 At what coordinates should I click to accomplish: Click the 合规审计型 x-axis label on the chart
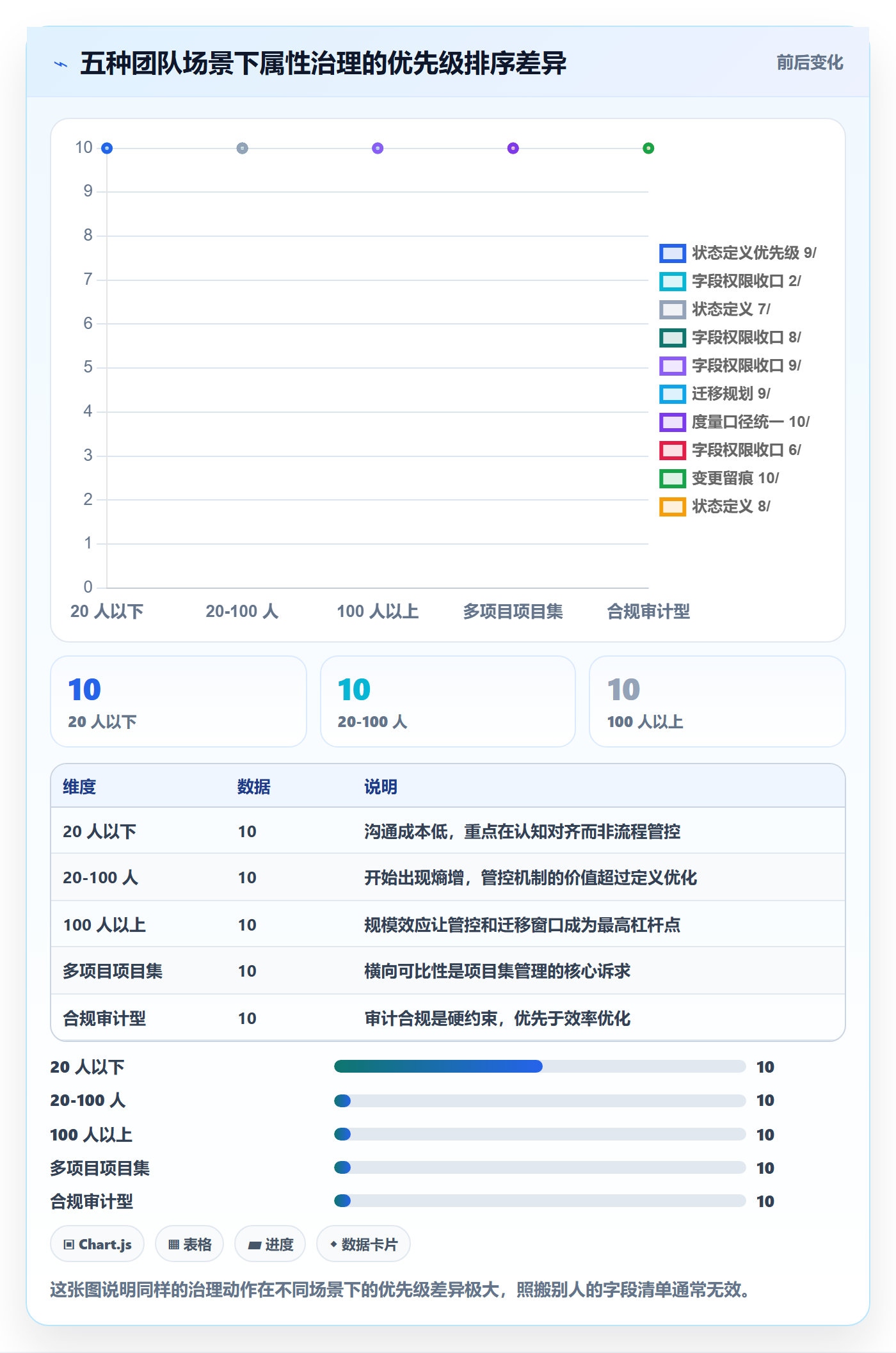click(x=648, y=611)
